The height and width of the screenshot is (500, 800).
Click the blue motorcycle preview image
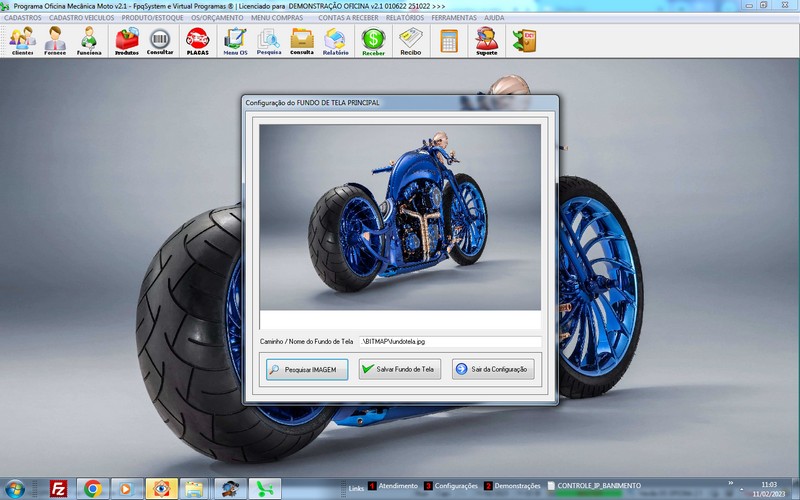(x=400, y=217)
